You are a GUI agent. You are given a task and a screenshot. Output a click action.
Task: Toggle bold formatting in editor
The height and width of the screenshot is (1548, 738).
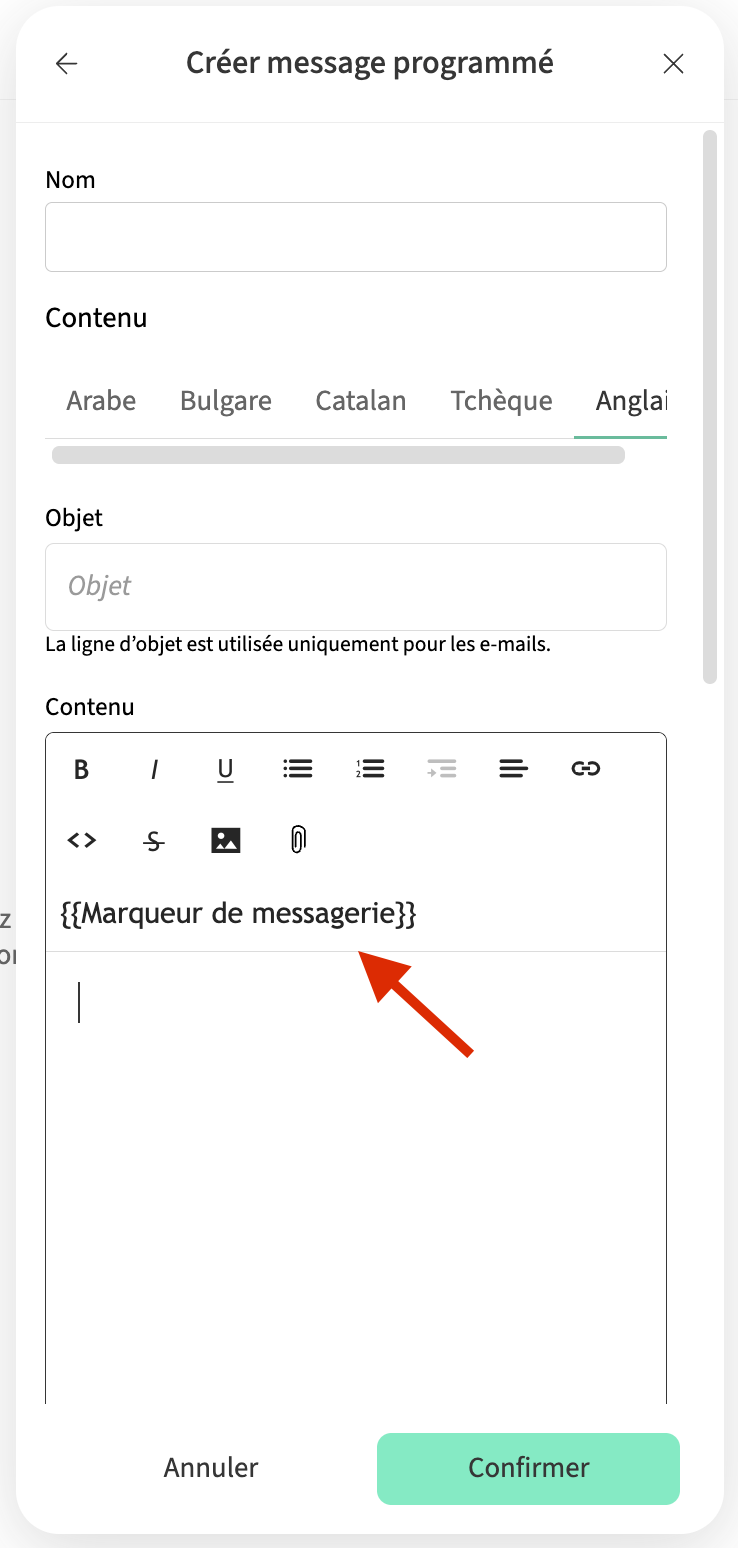pos(82,769)
